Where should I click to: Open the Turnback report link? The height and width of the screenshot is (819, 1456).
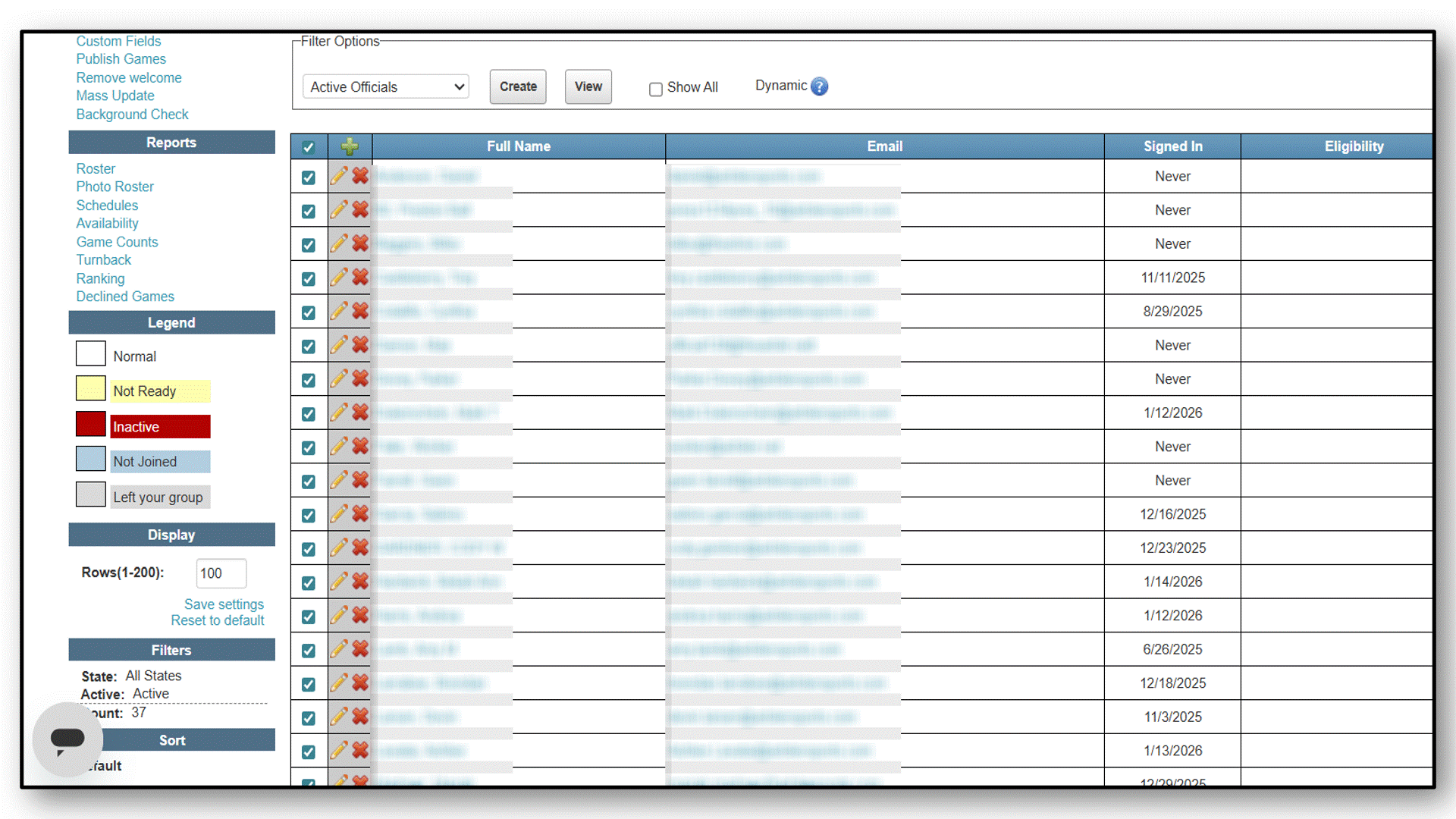pyautogui.click(x=103, y=260)
